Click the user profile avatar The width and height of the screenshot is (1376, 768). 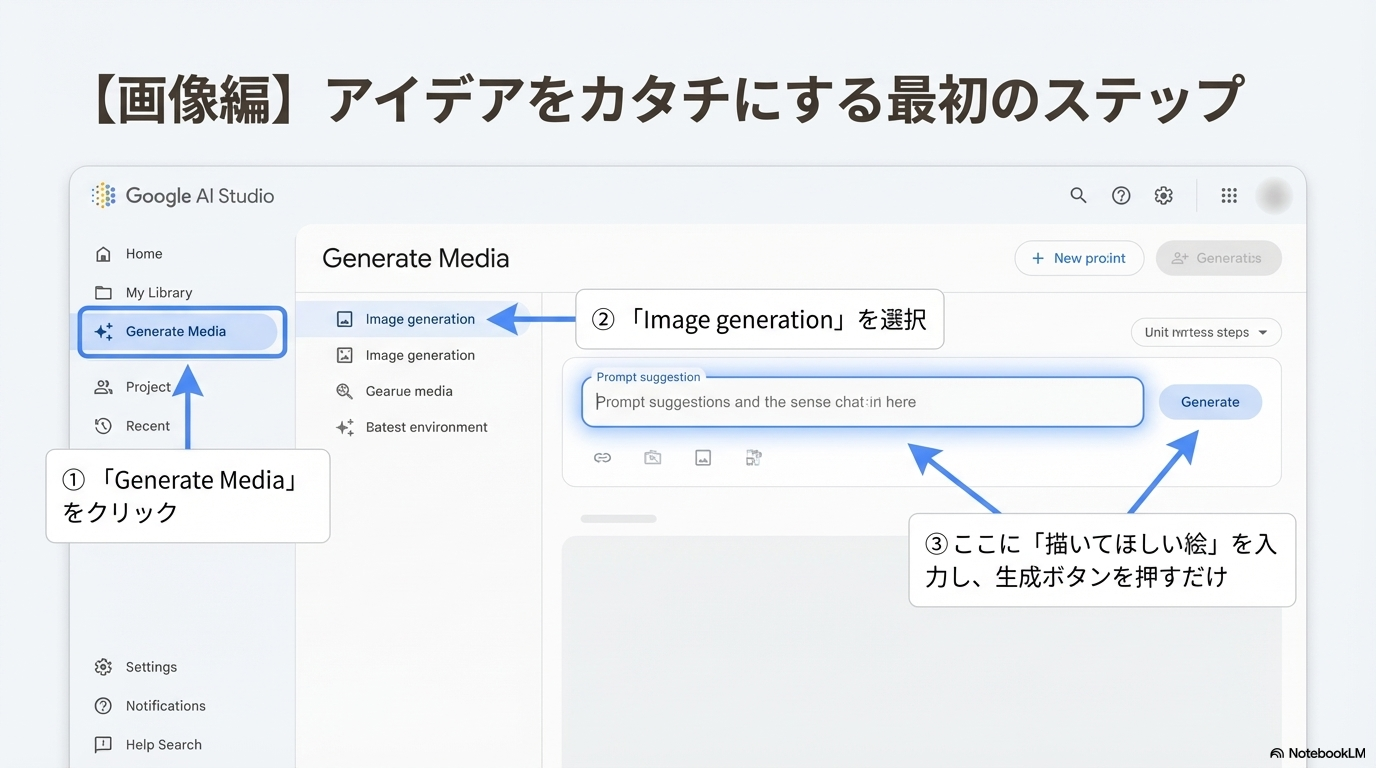point(1274,196)
